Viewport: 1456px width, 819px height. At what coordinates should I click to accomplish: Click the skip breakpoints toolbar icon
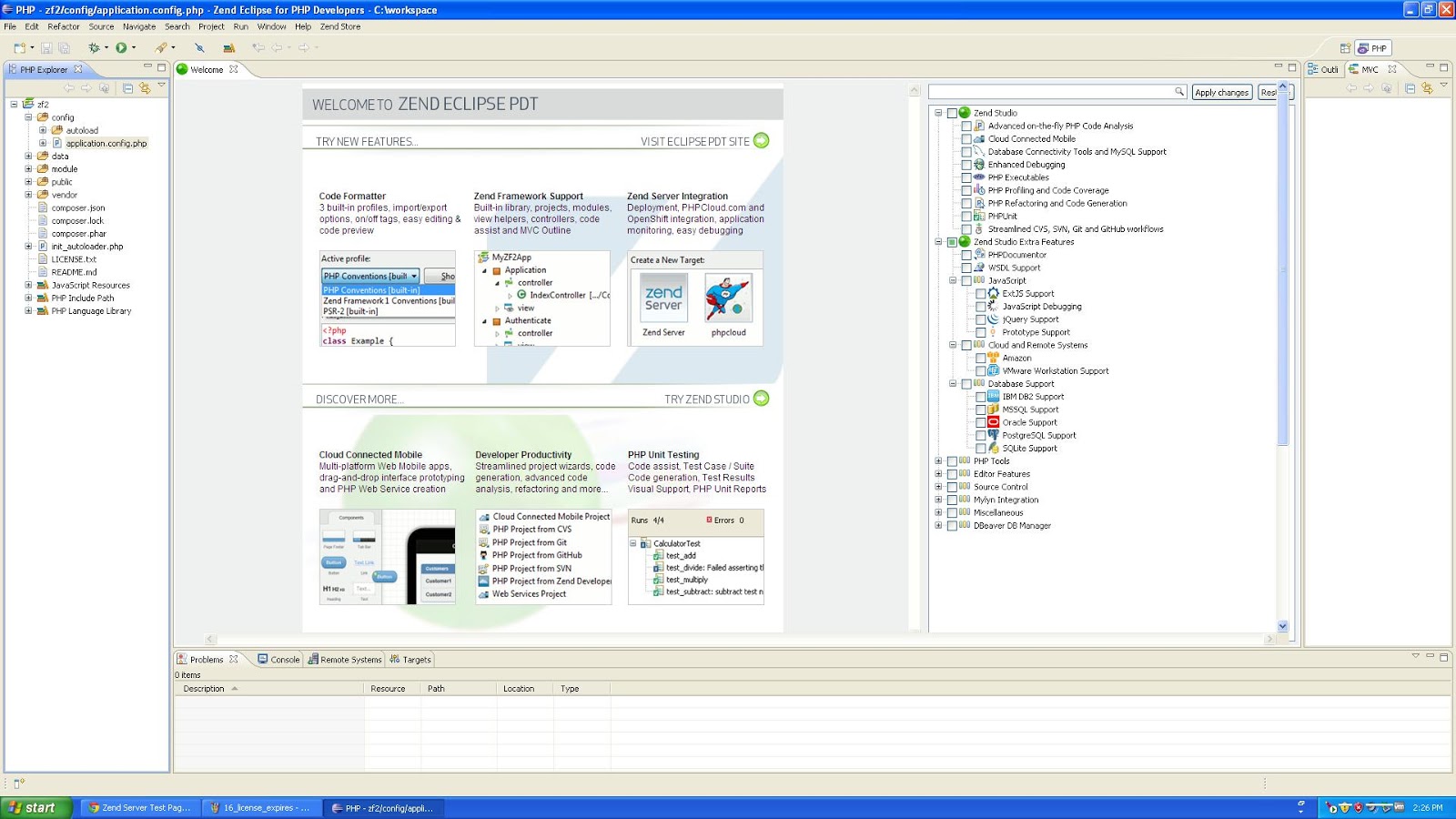coord(199,48)
